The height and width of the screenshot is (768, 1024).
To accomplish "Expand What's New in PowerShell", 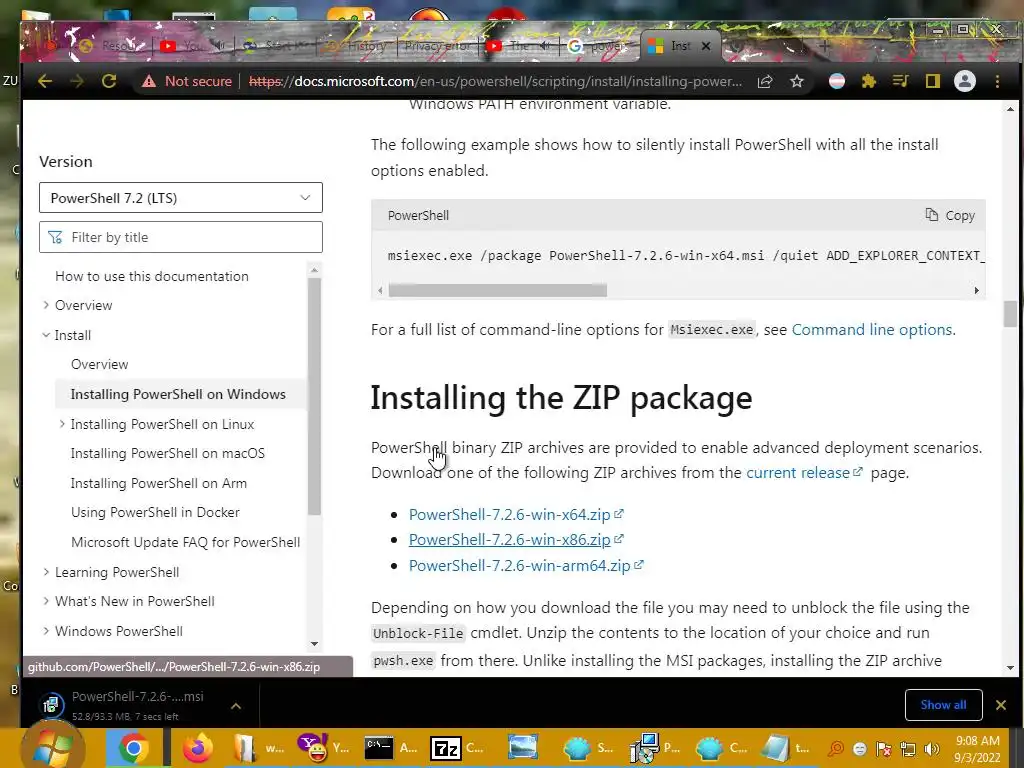I will tap(46, 601).
